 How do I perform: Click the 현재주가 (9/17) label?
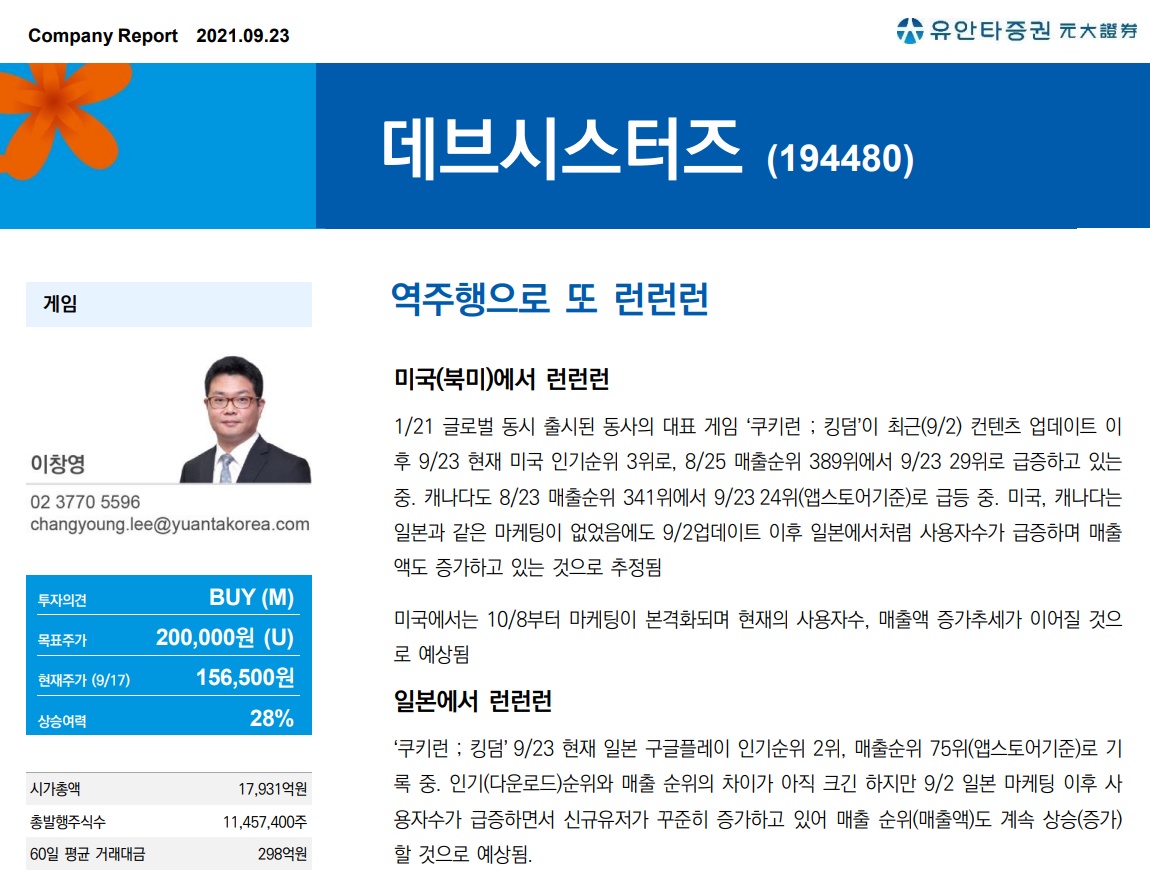tap(84, 680)
